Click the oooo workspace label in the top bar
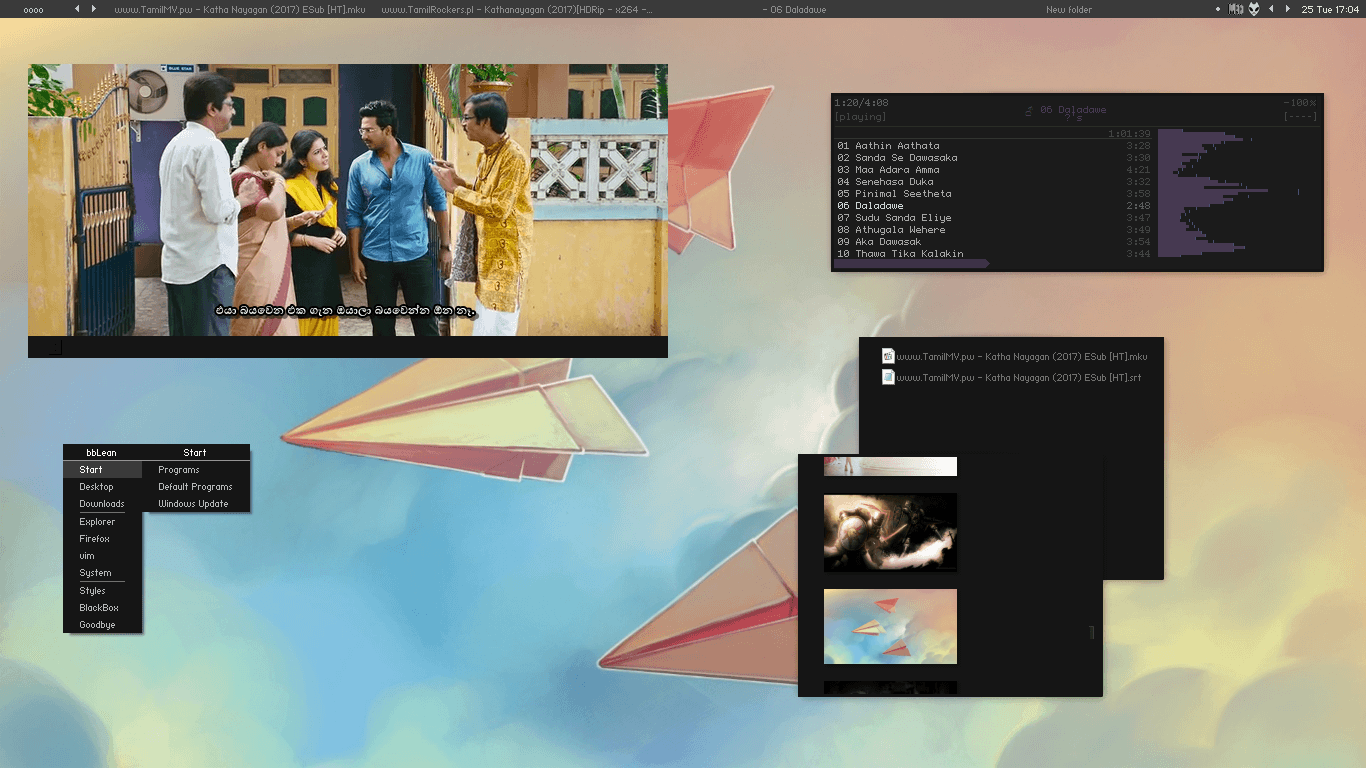The image size is (1366, 768). [x=33, y=10]
